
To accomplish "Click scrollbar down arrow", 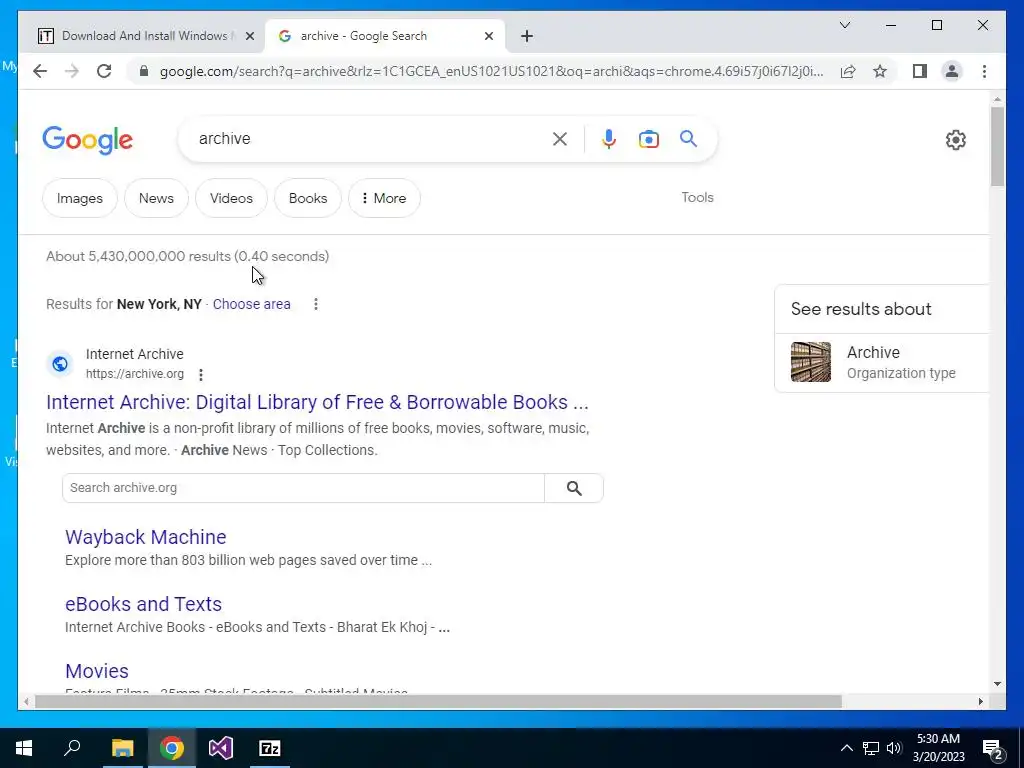I will click(997, 684).
